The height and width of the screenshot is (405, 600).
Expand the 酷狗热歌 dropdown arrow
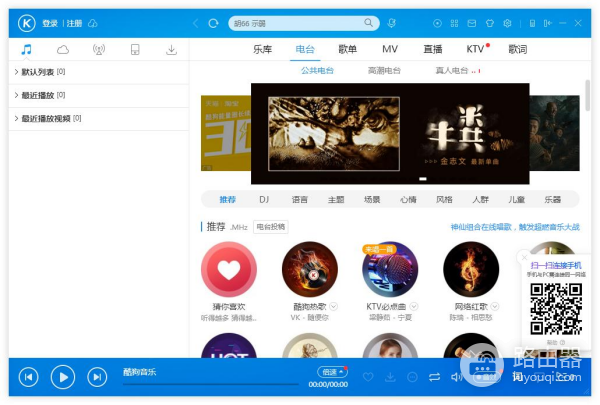[334, 306]
